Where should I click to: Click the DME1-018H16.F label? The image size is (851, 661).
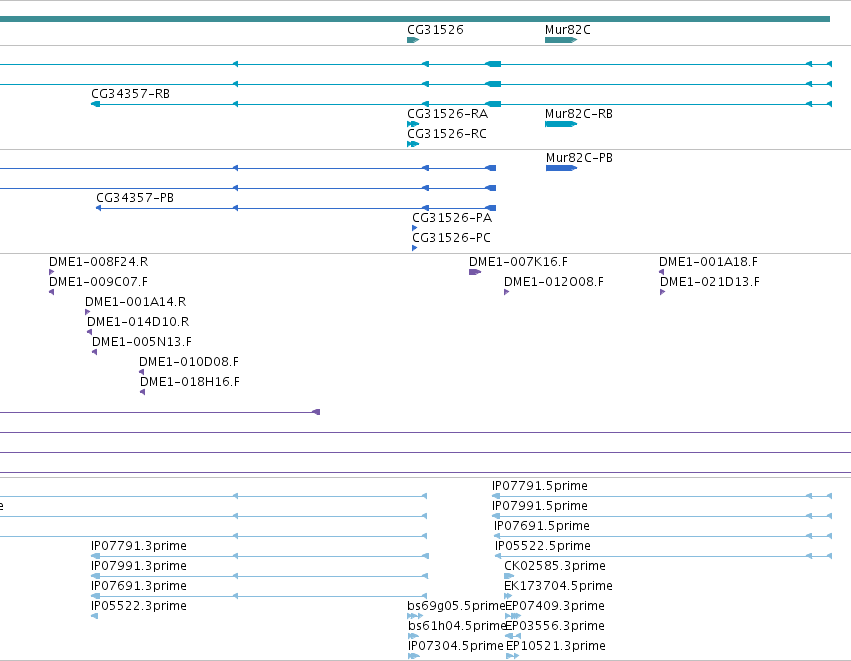pos(190,383)
